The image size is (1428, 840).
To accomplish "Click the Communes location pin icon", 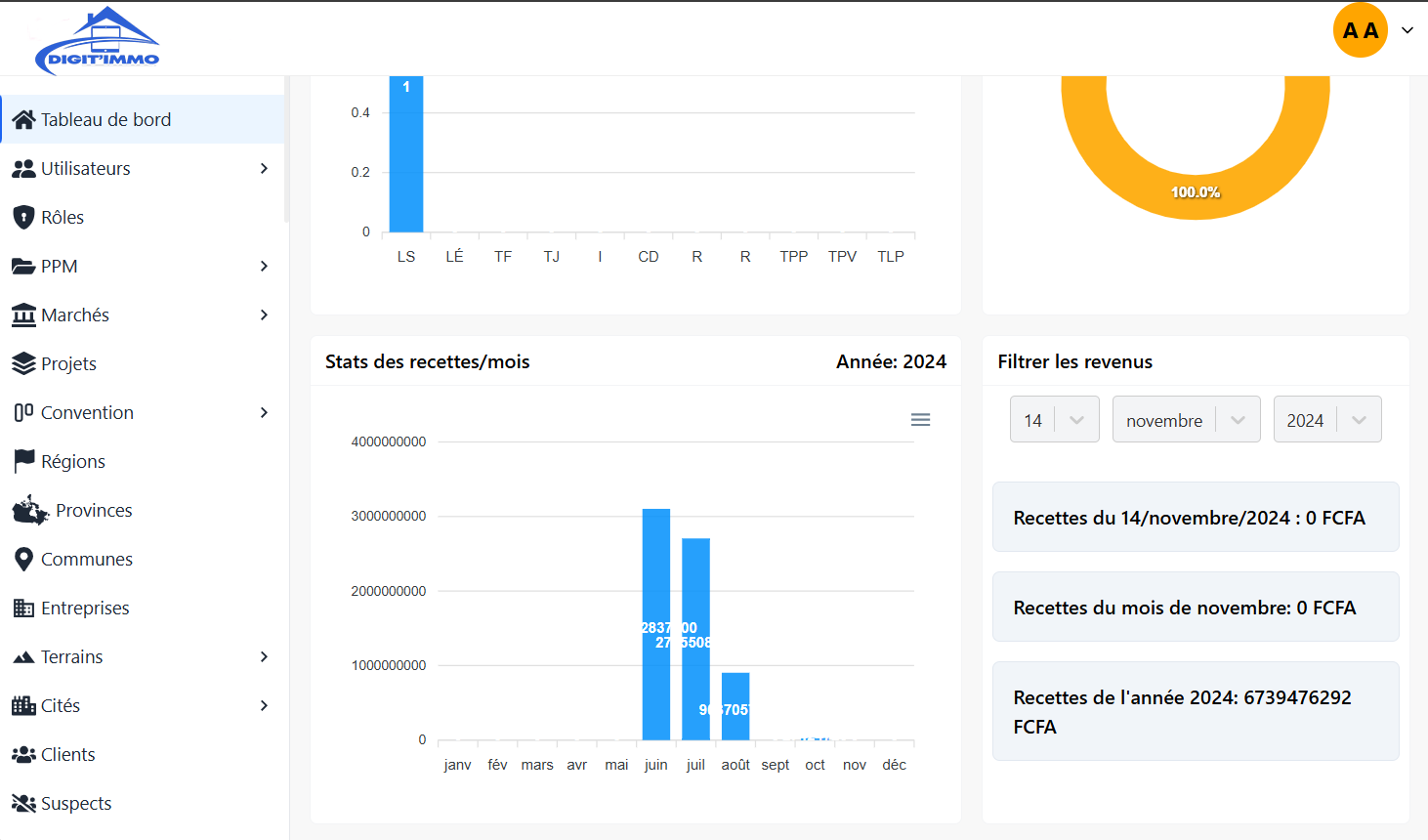I will [23, 559].
